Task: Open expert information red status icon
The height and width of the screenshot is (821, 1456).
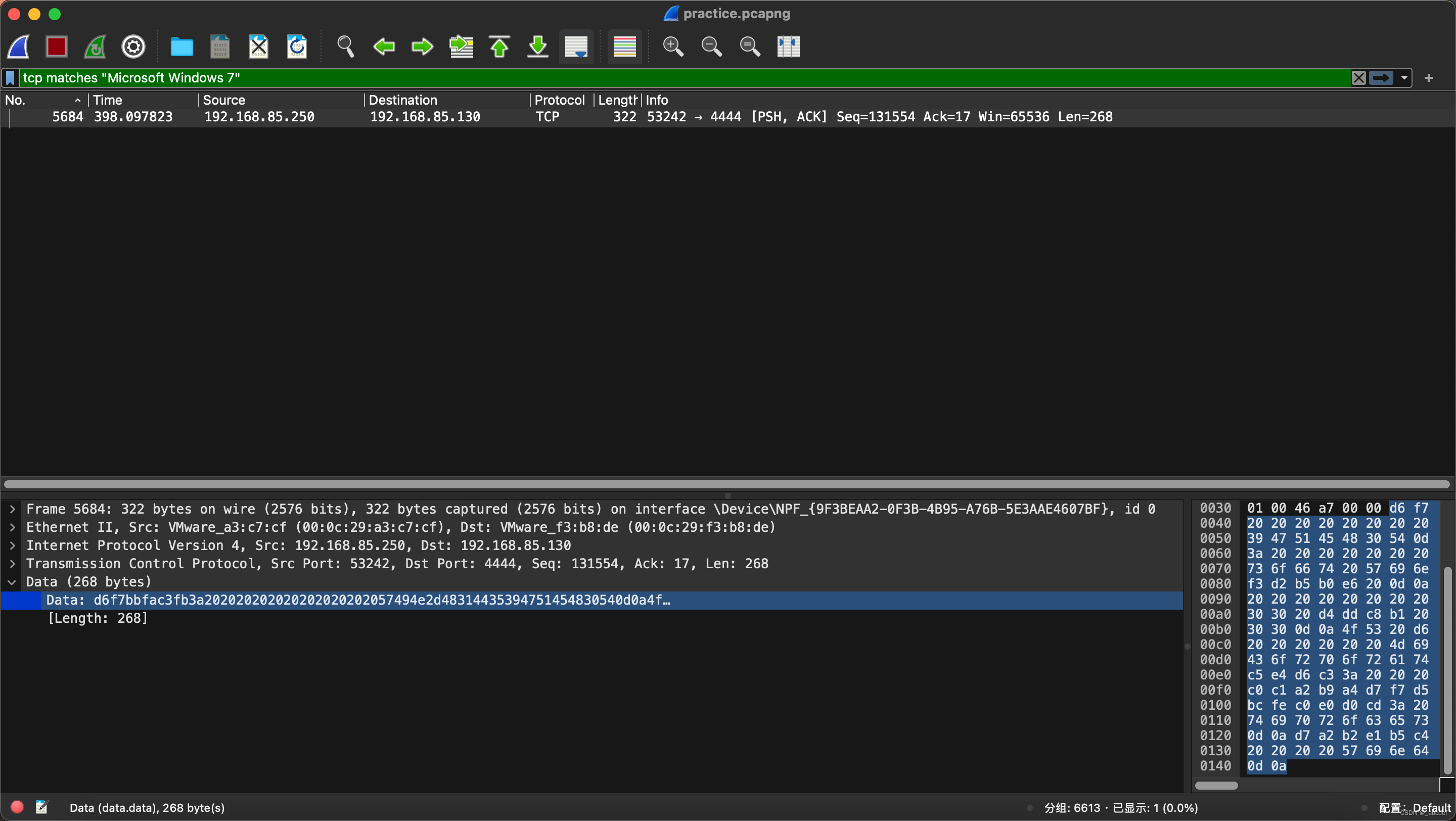Action: pos(17,807)
